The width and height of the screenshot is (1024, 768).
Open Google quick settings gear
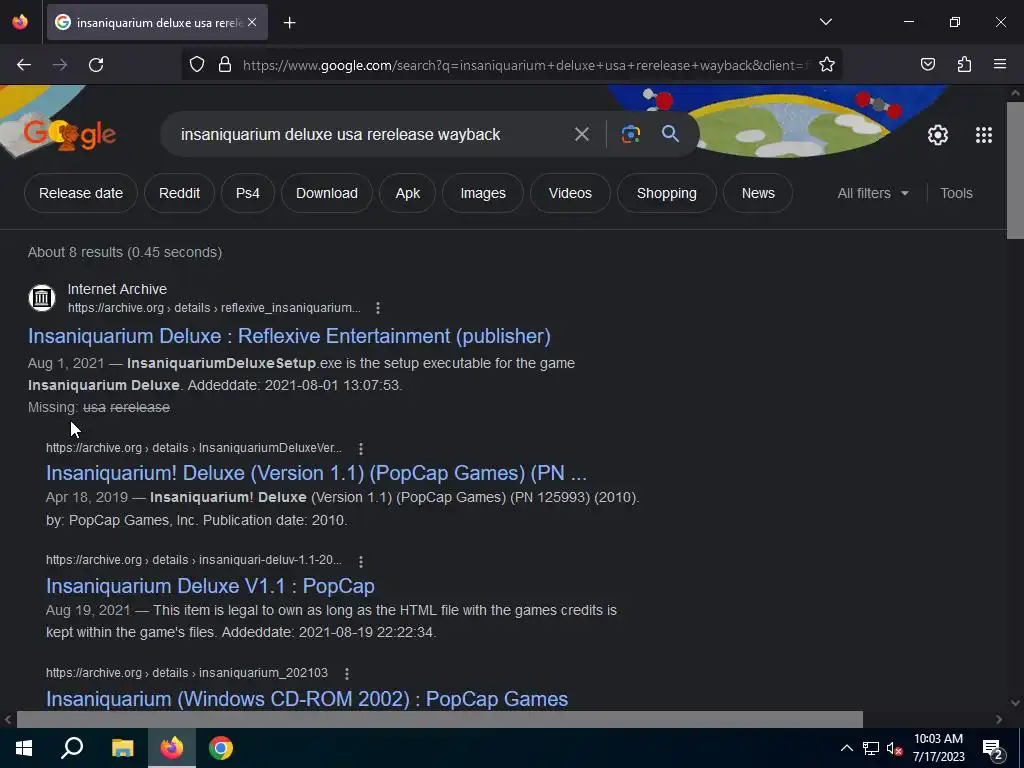click(938, 135)
